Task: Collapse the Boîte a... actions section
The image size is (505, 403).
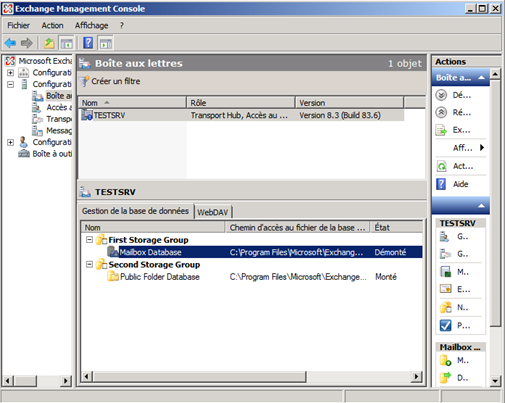Action: click(x=481, y=77)
